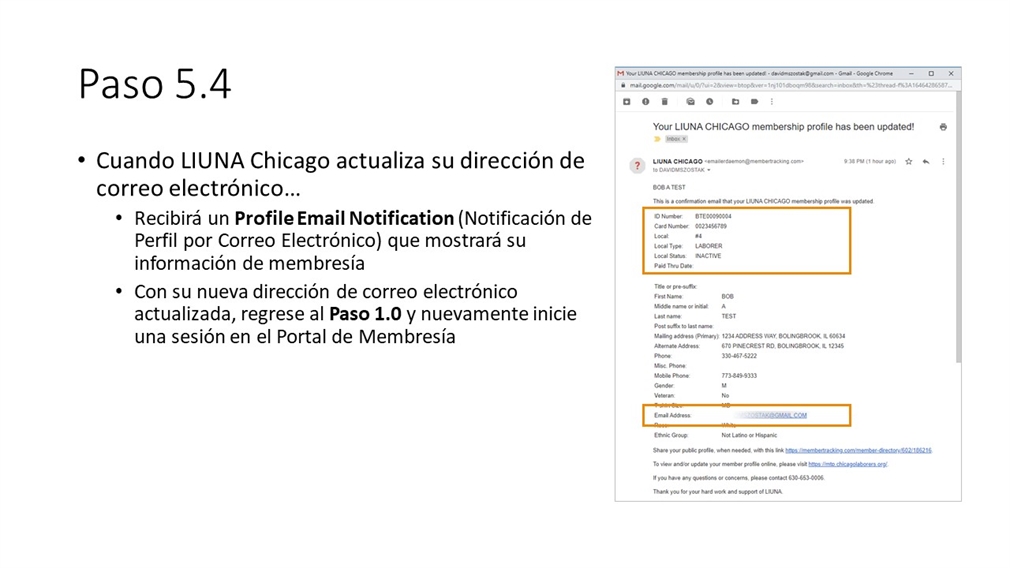Viewport: 1010px width, 568px height.
Task: Click the contact number 630-653-0006
Action: [x=806, y=478]
